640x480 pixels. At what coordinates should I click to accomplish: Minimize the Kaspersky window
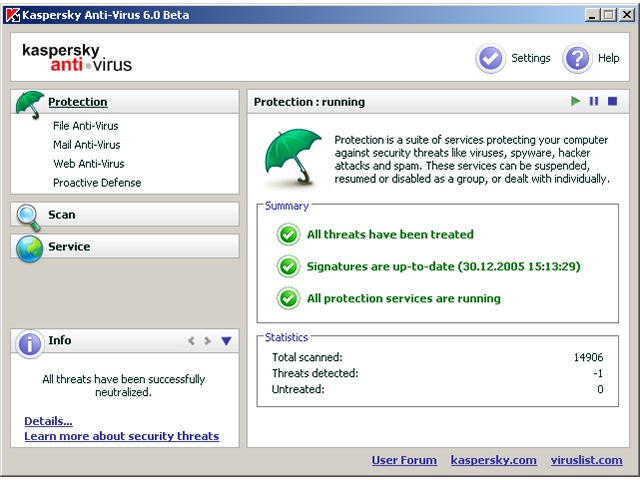tap(593, 15)
